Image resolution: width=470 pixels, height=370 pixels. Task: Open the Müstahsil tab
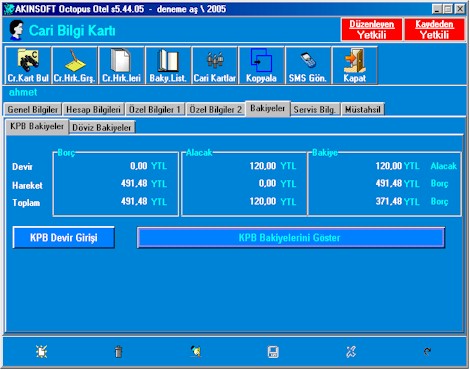click(x=363, y=109)
